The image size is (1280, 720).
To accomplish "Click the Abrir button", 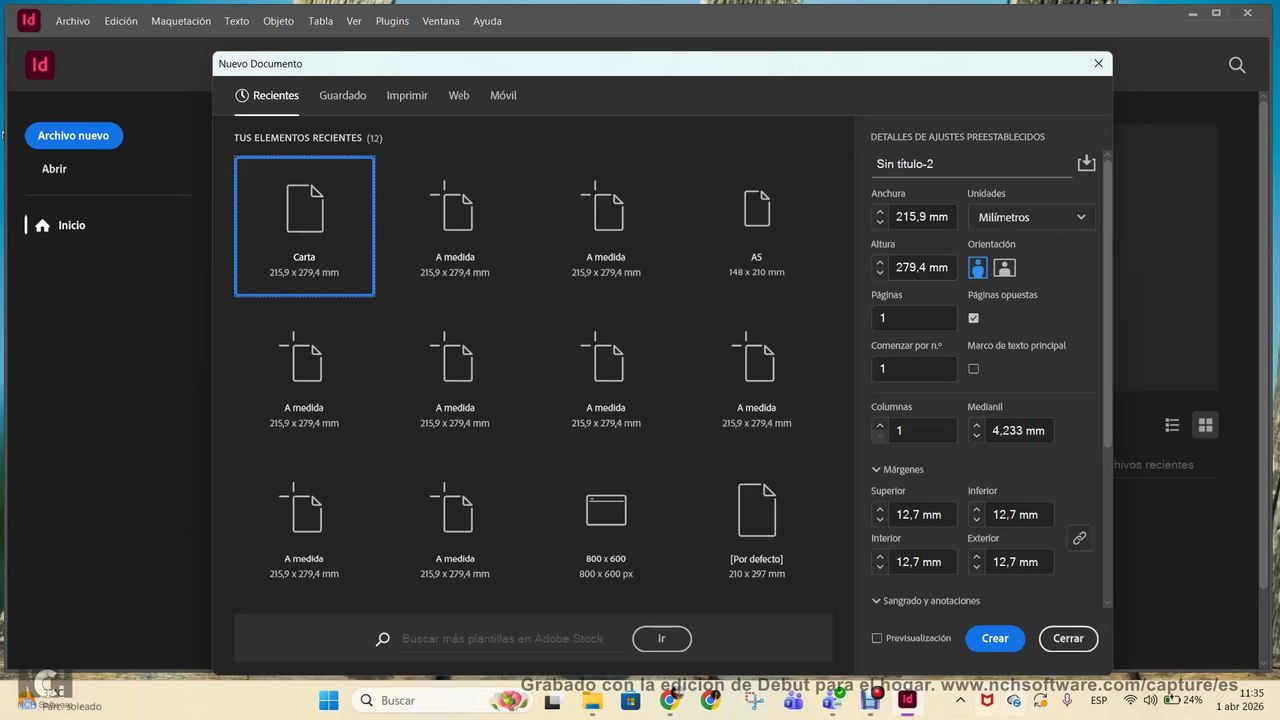I will coord(54,169).
